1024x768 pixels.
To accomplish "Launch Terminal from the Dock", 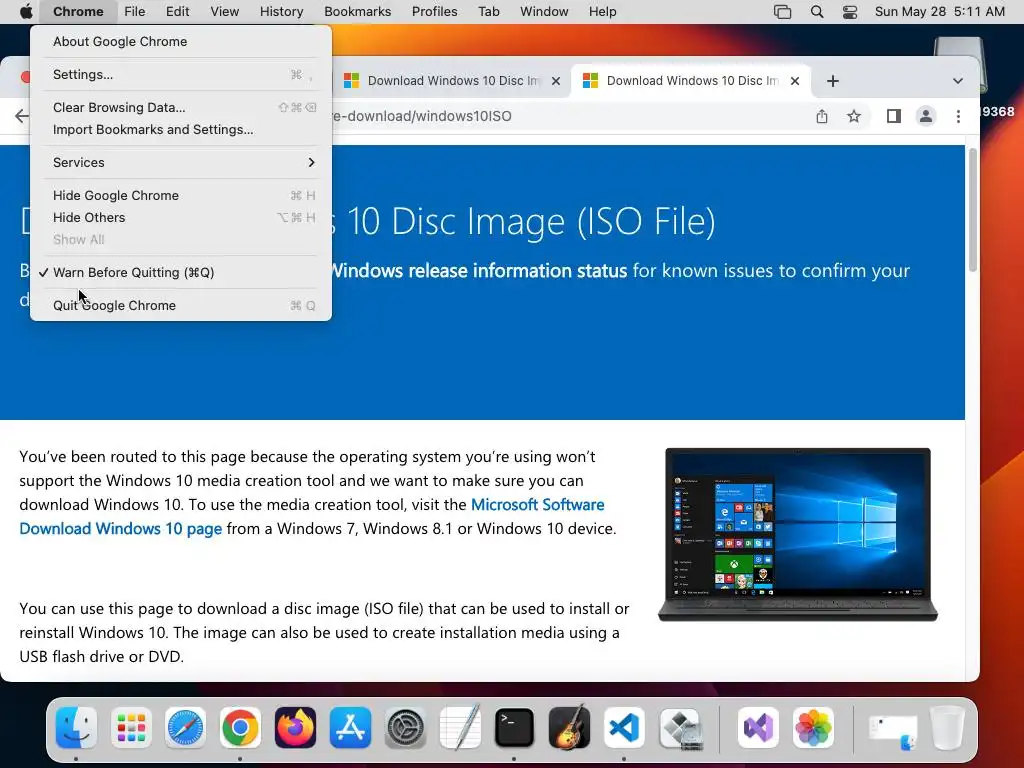I will [514, 727].
